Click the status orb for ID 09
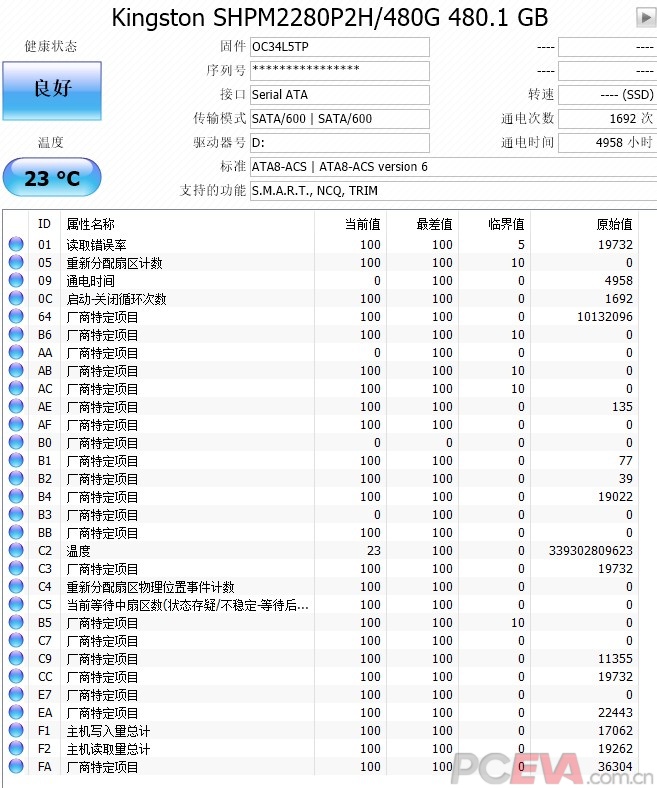 [x=16, y=280]
